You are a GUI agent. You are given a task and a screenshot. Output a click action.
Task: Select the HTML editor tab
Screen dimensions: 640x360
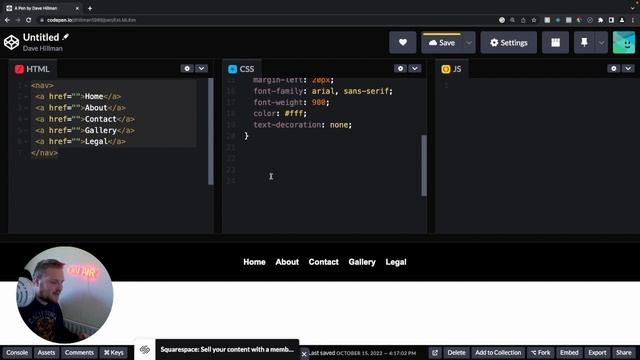point(33,69)
